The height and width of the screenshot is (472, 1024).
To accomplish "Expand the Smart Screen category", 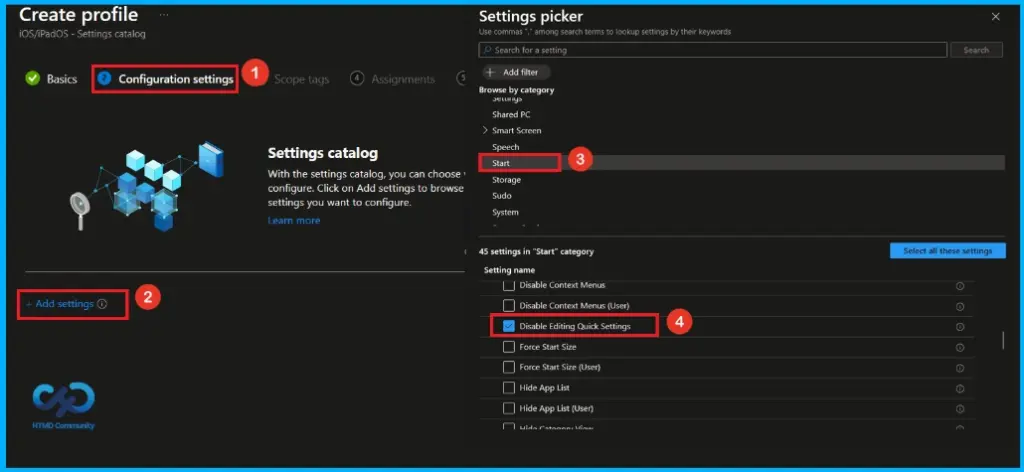I will pos(485,131).
